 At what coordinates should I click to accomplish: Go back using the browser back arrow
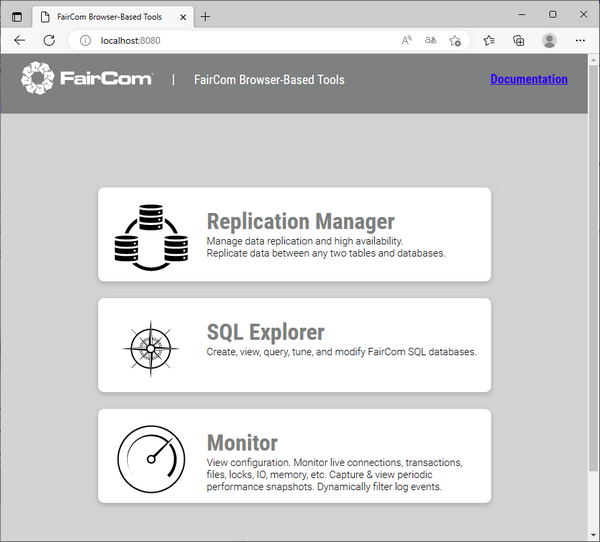[20, 40]
